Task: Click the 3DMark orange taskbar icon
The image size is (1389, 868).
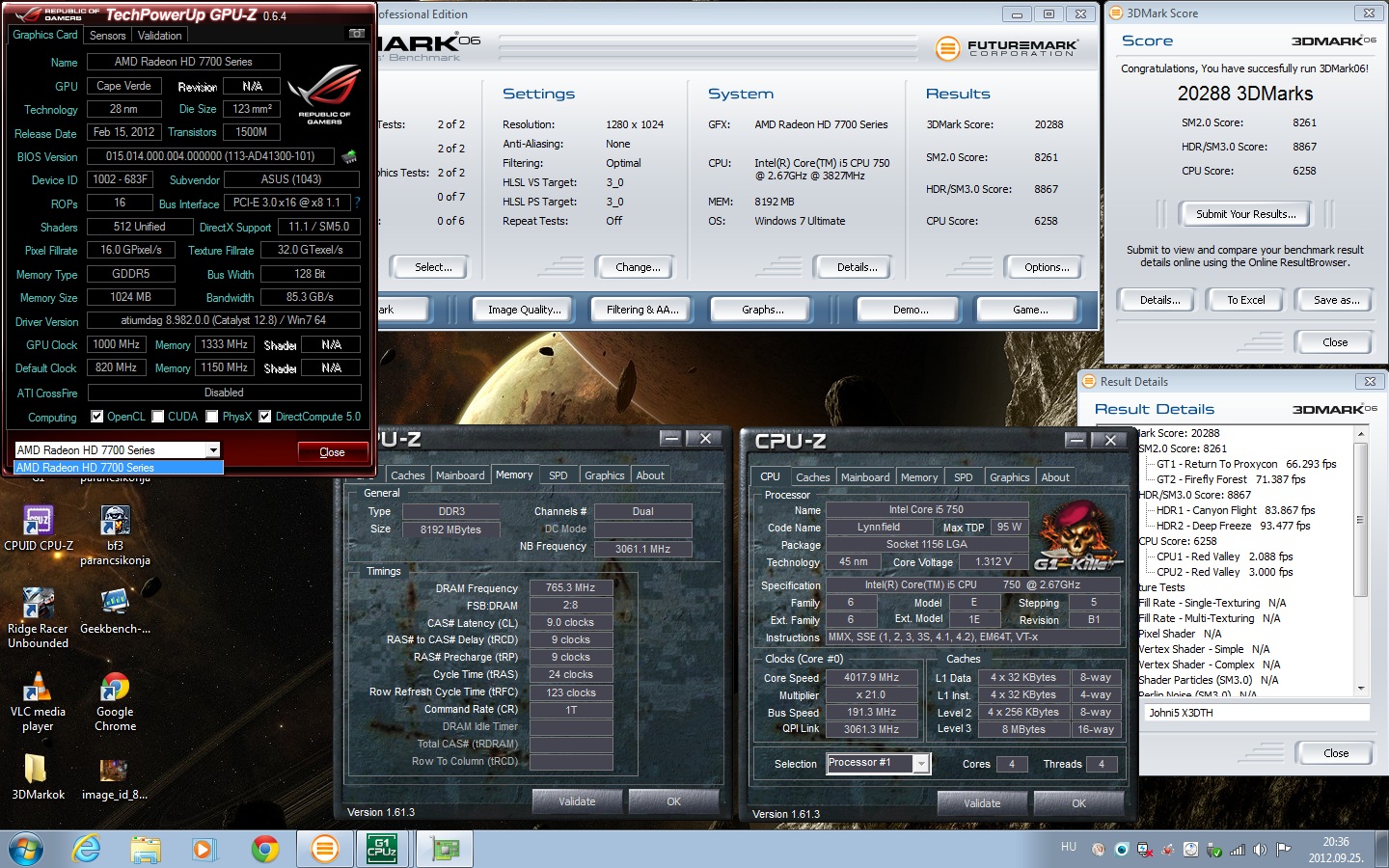Action: tap(325, 849)
